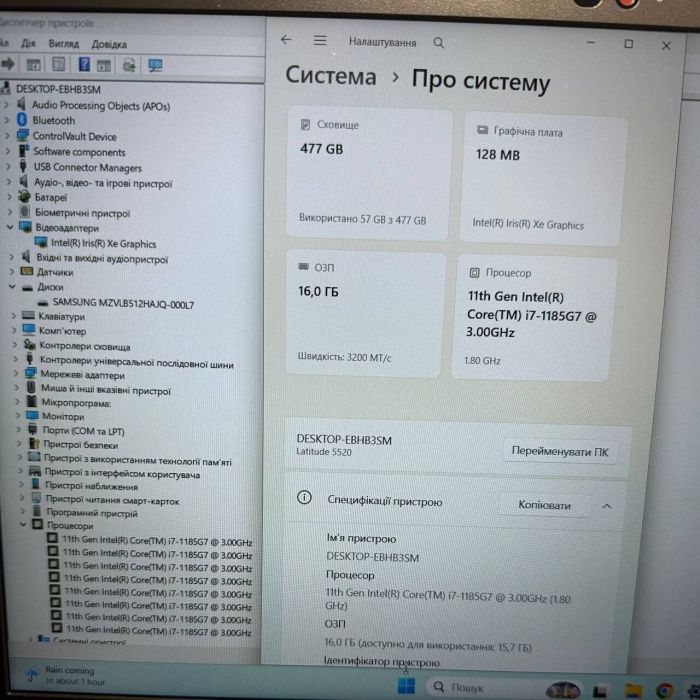
Task: Click 'Використано 57 GB з 477 GB' text
Action: coord(362,219)
